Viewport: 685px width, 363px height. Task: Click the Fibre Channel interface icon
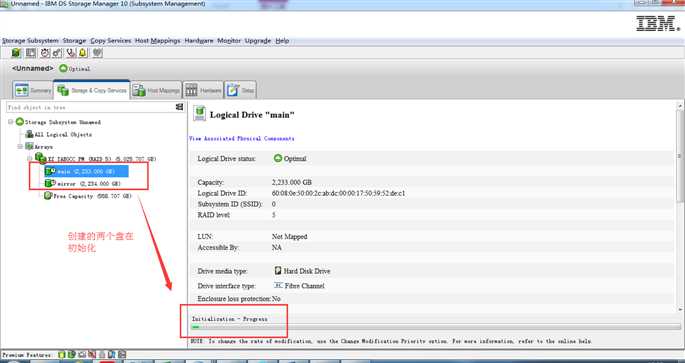click(x=278, y=285)
